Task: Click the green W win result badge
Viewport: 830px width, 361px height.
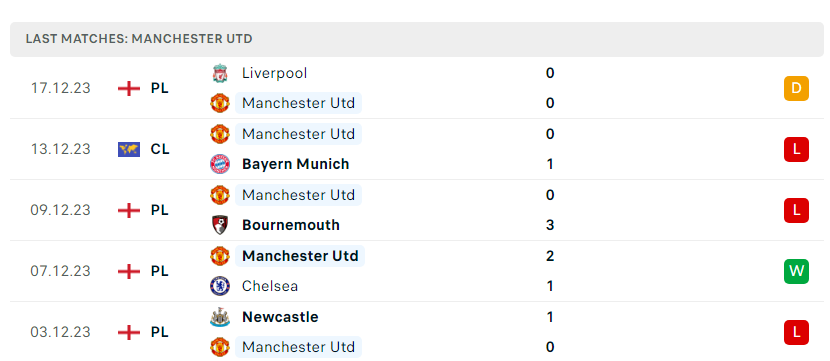Action: click(x=796, y=272)
